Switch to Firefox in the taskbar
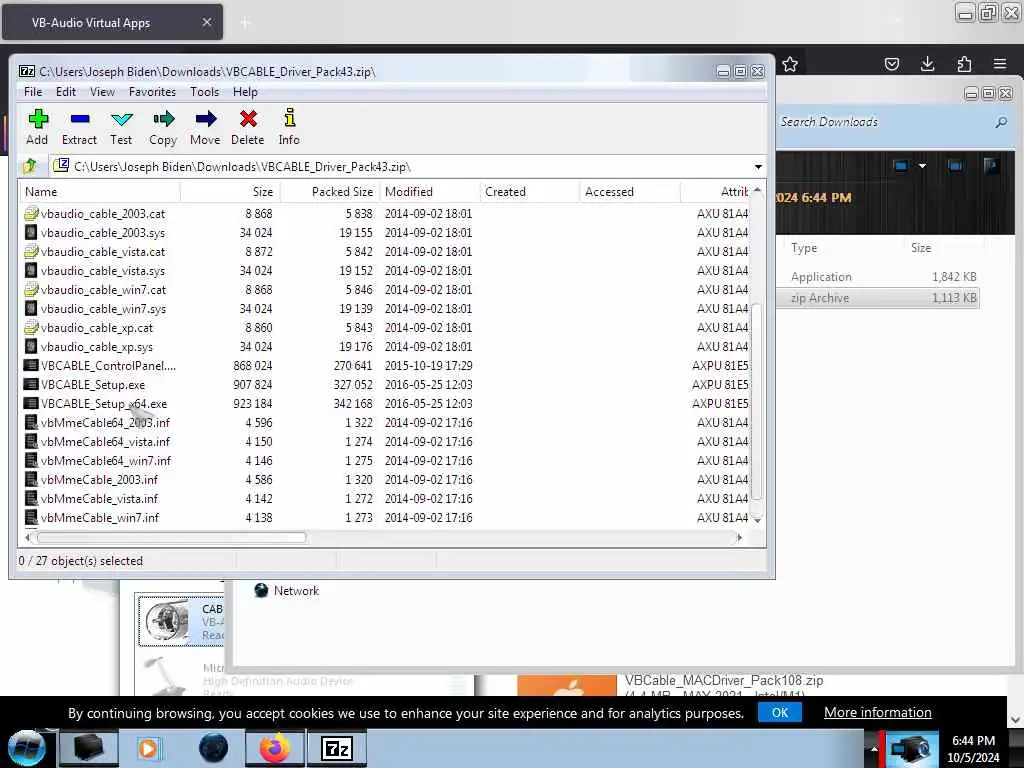Image resolution: width=1024 pixels, height=768 pixels. (275, 748)
